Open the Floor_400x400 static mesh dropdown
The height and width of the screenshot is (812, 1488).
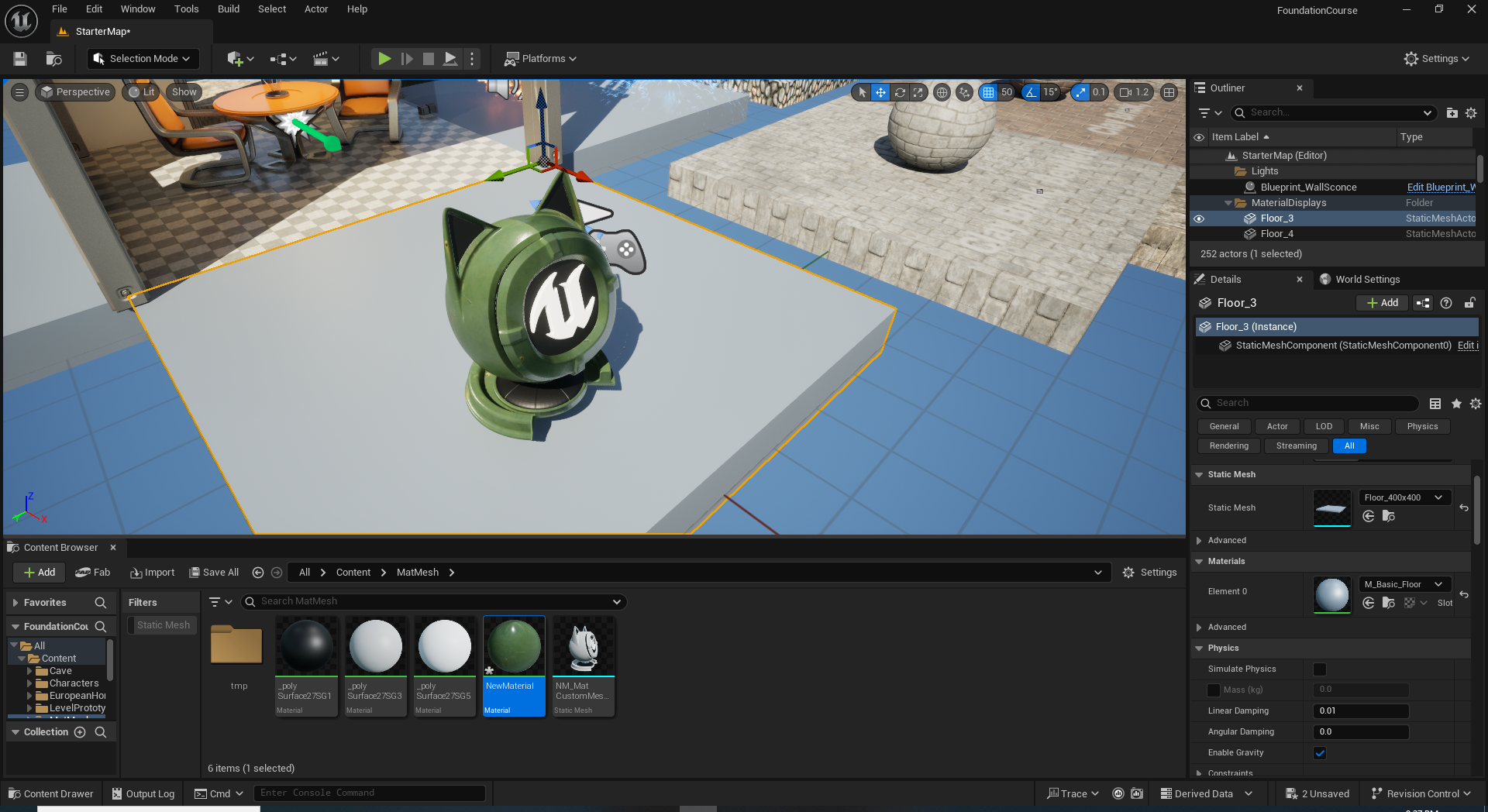coord(1404,498)
